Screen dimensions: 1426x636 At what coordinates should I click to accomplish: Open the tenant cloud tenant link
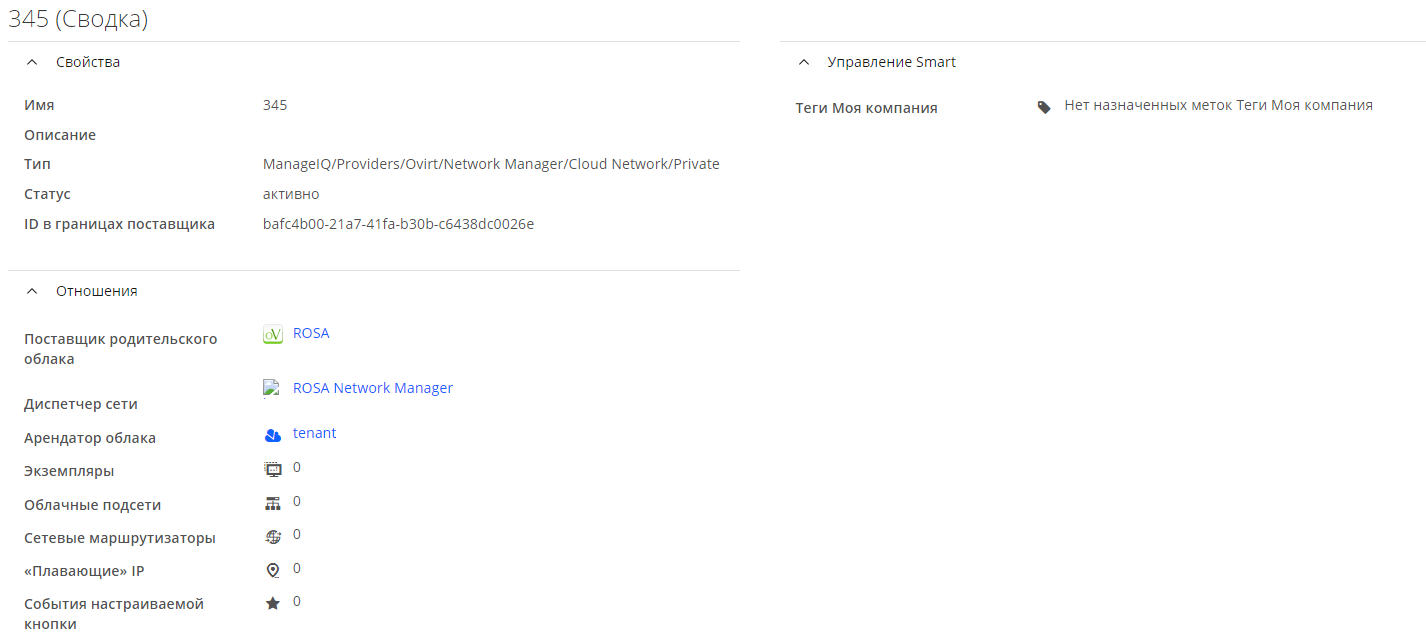(x=314, y=433)
